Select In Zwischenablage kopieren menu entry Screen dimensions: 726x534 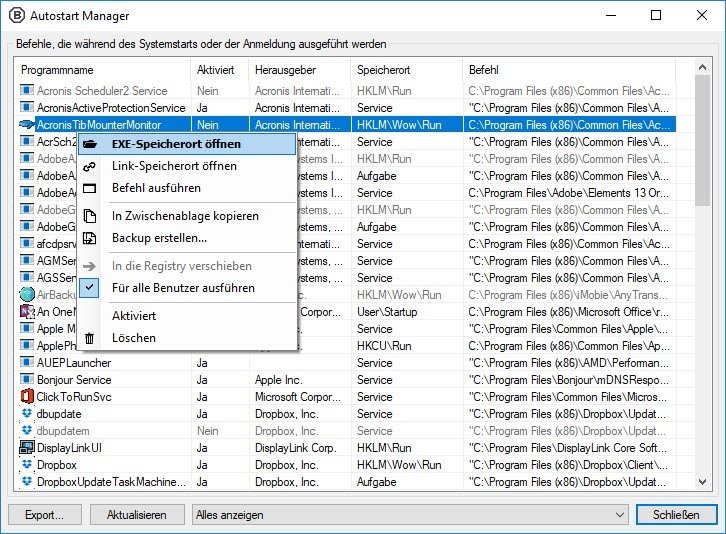tap(187, 216)
